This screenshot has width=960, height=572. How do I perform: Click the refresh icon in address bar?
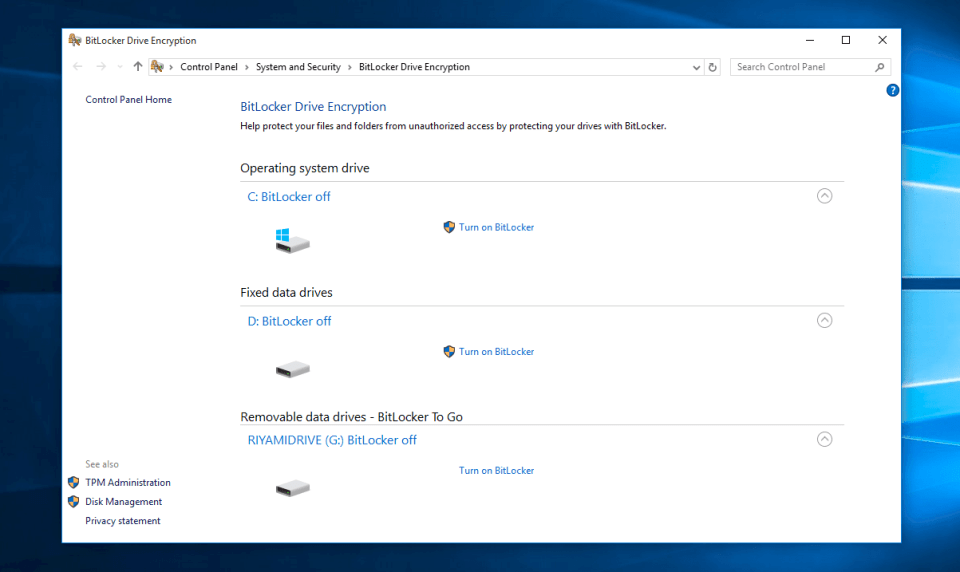(712, 67)
